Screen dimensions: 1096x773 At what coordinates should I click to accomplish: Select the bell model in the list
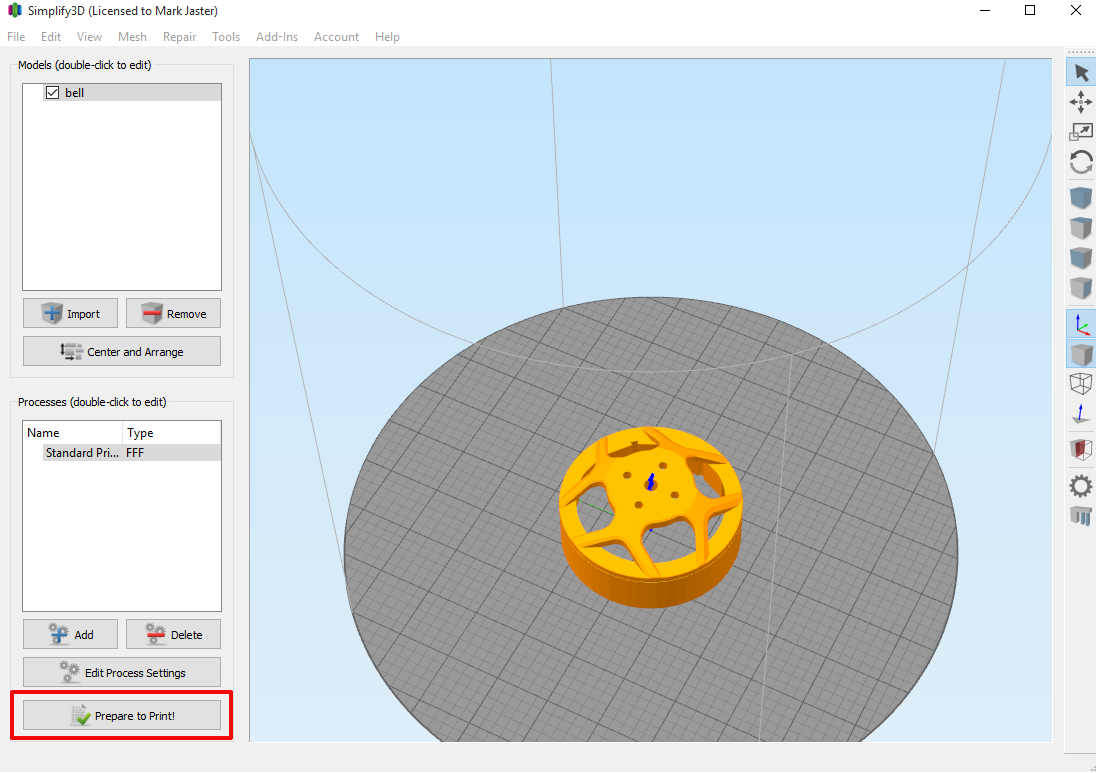coord(132,92)
